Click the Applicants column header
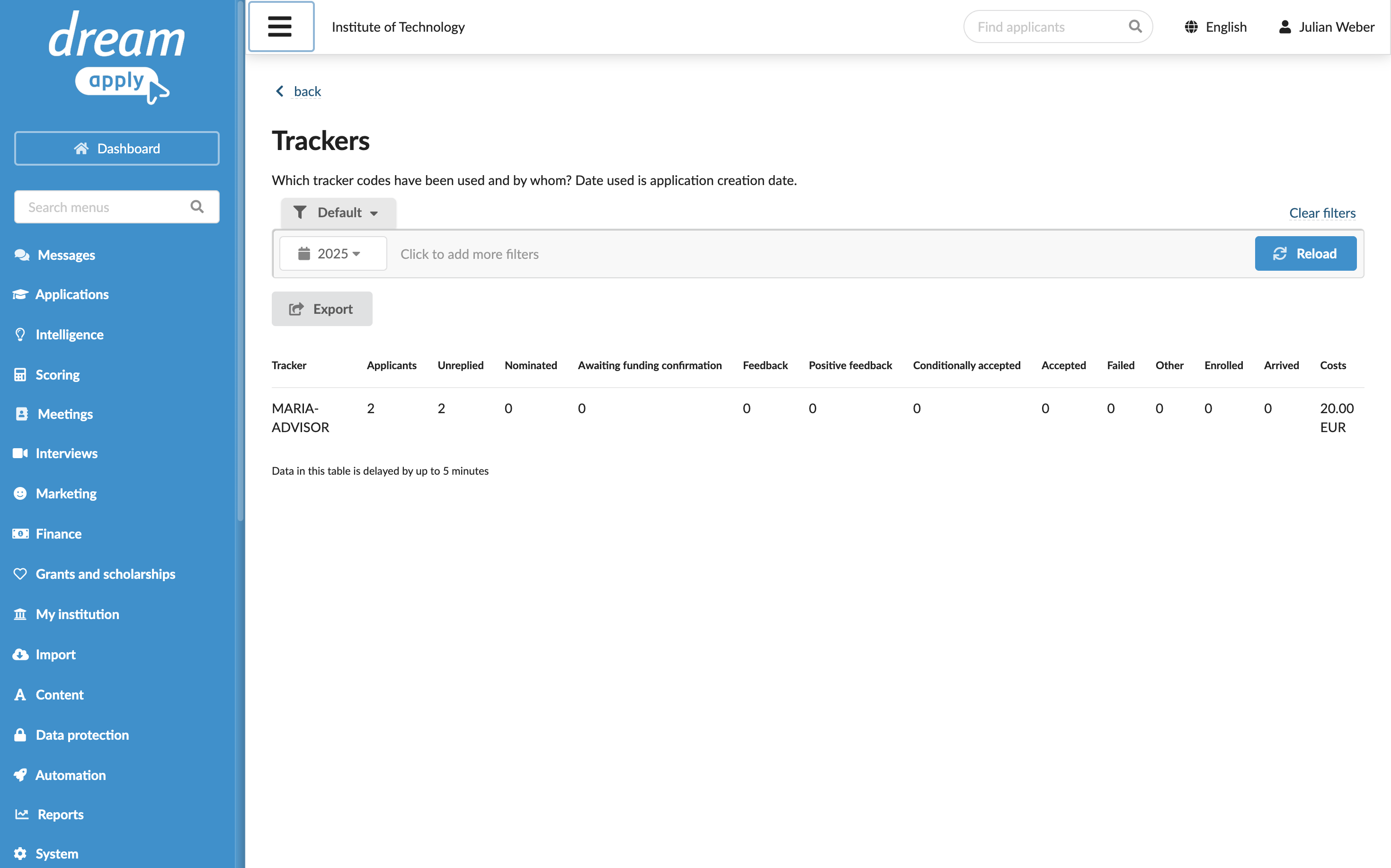This screenshot has height=868, width=1391. 392,365
